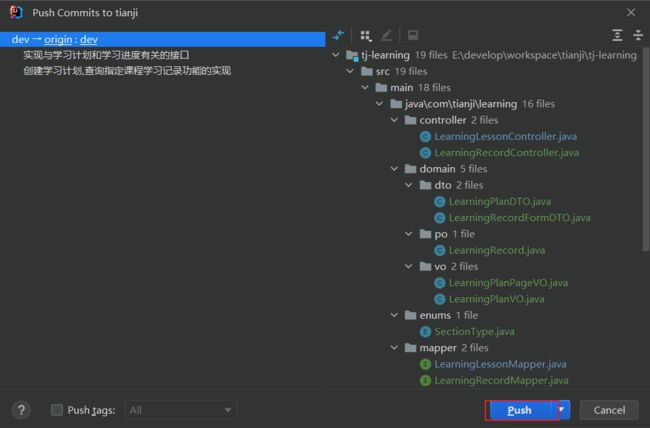This screenshot has height=428, width=650.
Task: Click the enums folder icon
Action: [410, 315]
